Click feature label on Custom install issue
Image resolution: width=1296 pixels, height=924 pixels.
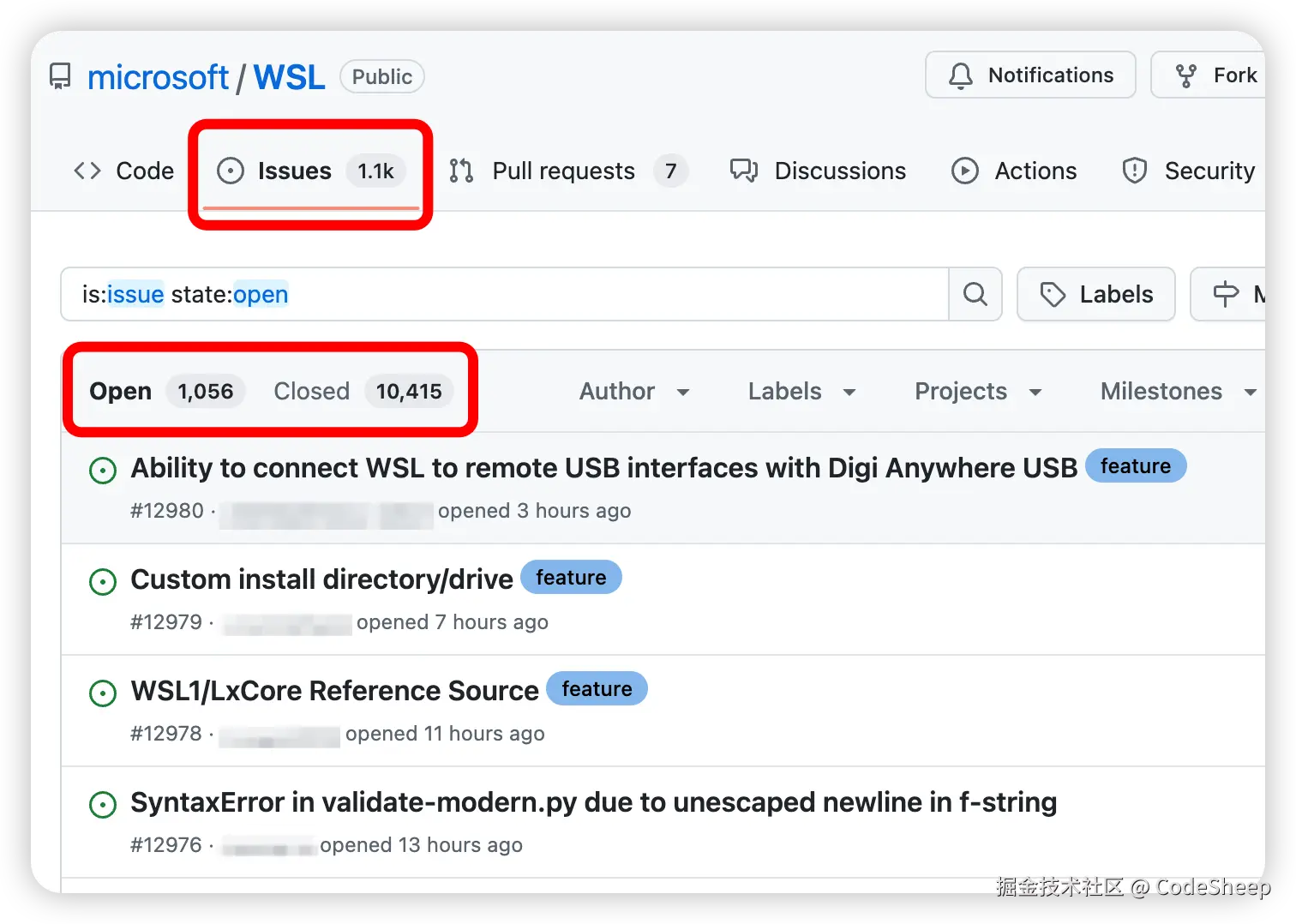tap(571, 577)
